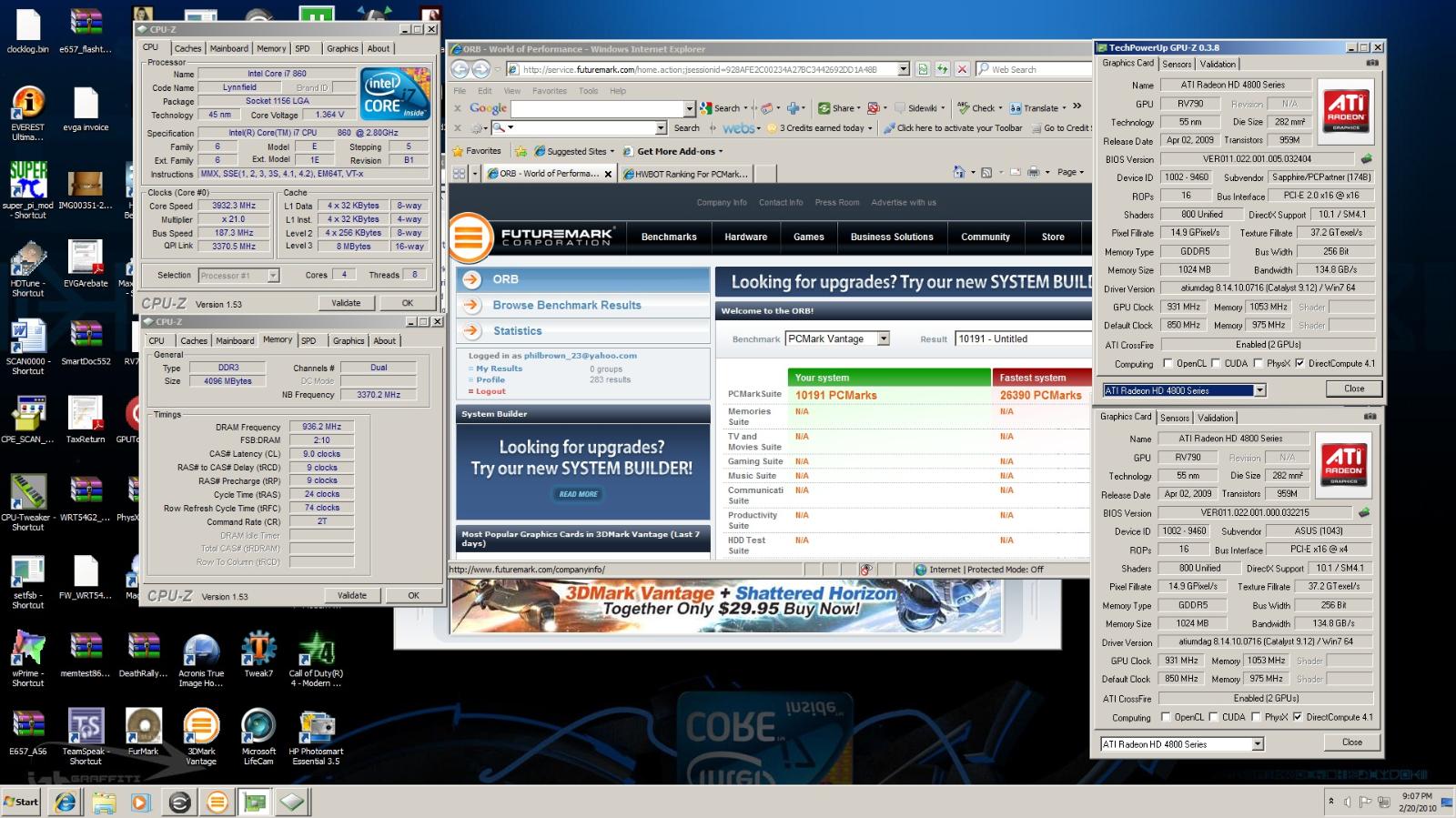Open the Tools menu in Internet Explorer

click(x=588, y=91)
